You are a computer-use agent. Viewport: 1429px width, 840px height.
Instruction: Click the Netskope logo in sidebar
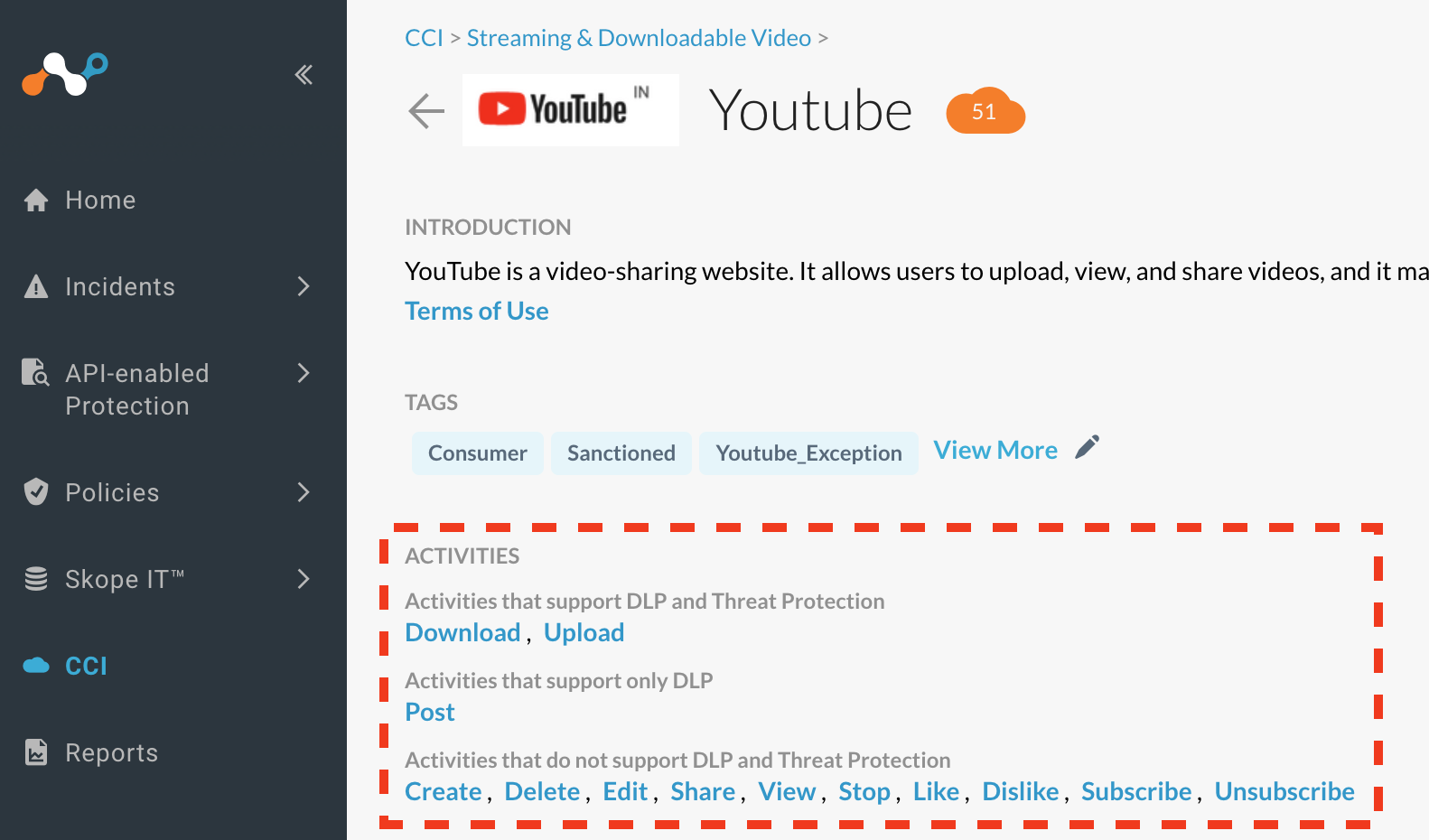coord(65,74)
